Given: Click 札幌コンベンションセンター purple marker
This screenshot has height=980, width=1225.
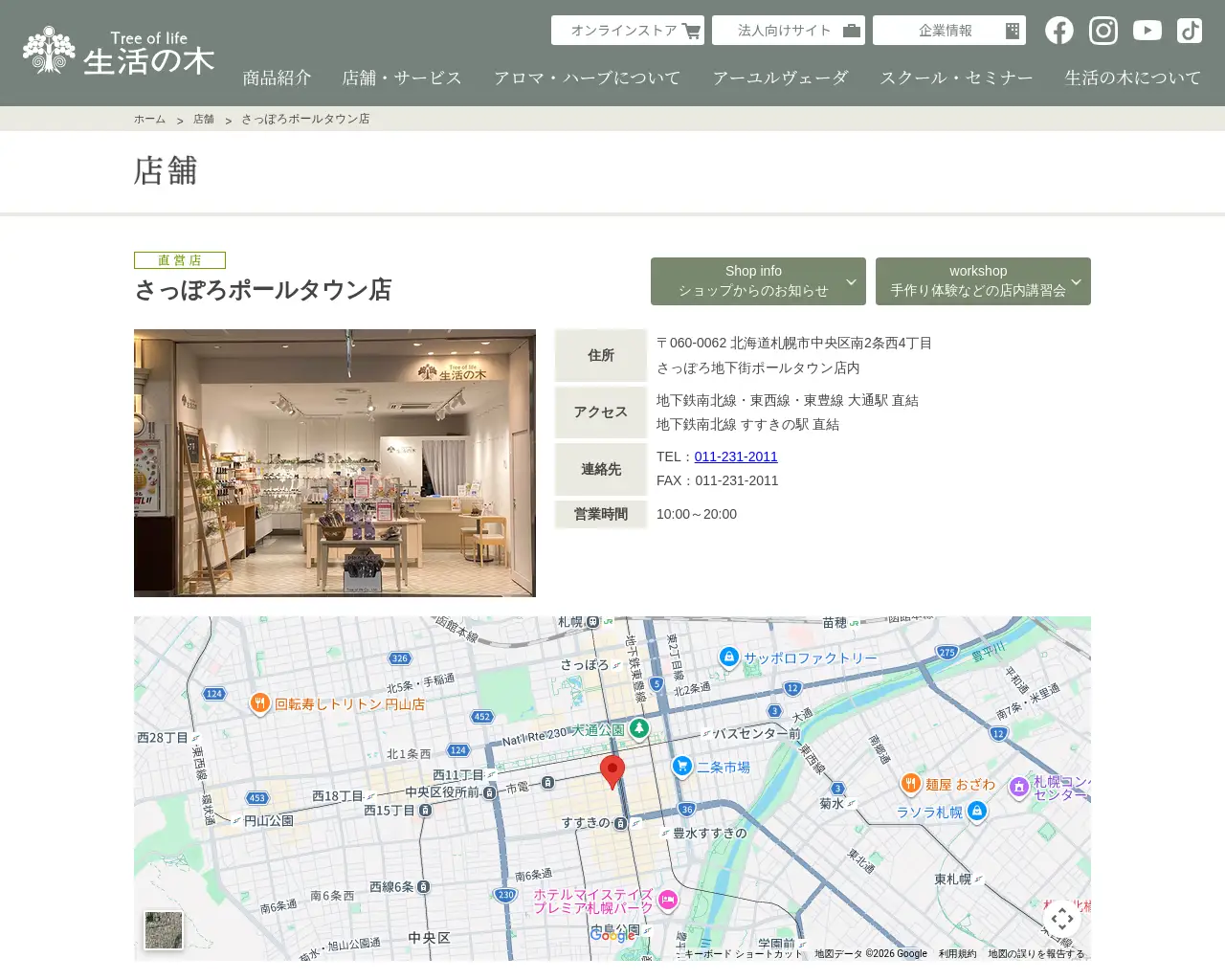Looking at the screenshot, I should click(x=1019, y=787).
